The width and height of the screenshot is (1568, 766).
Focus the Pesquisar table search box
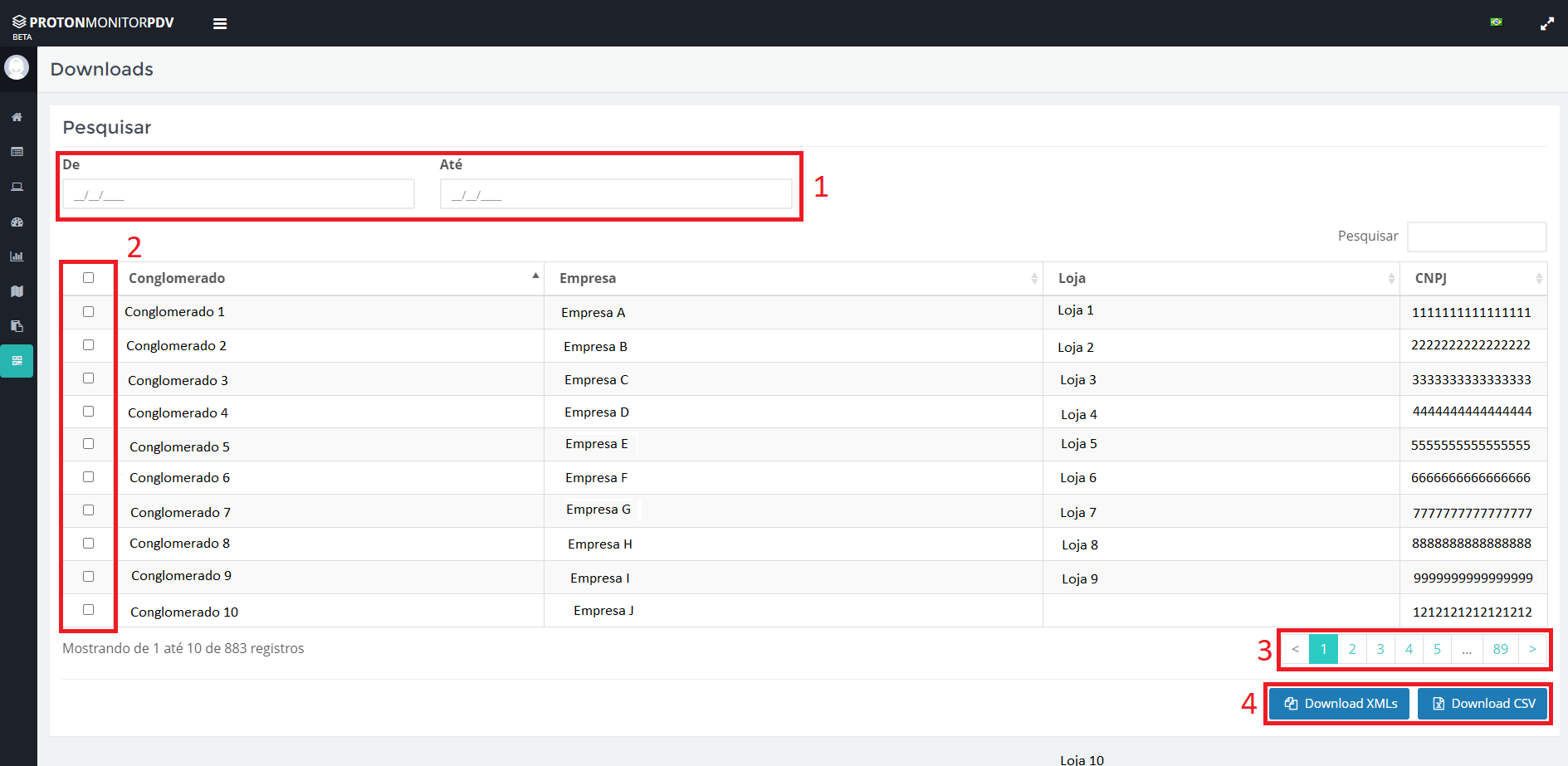point(1477,237)
